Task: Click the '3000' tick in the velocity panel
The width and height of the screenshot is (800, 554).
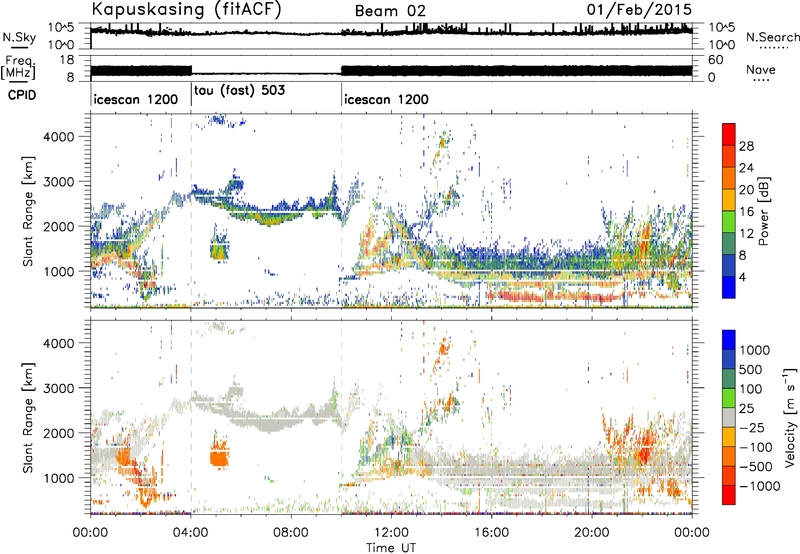Action: pyautogui.click(x=61, y=388)
